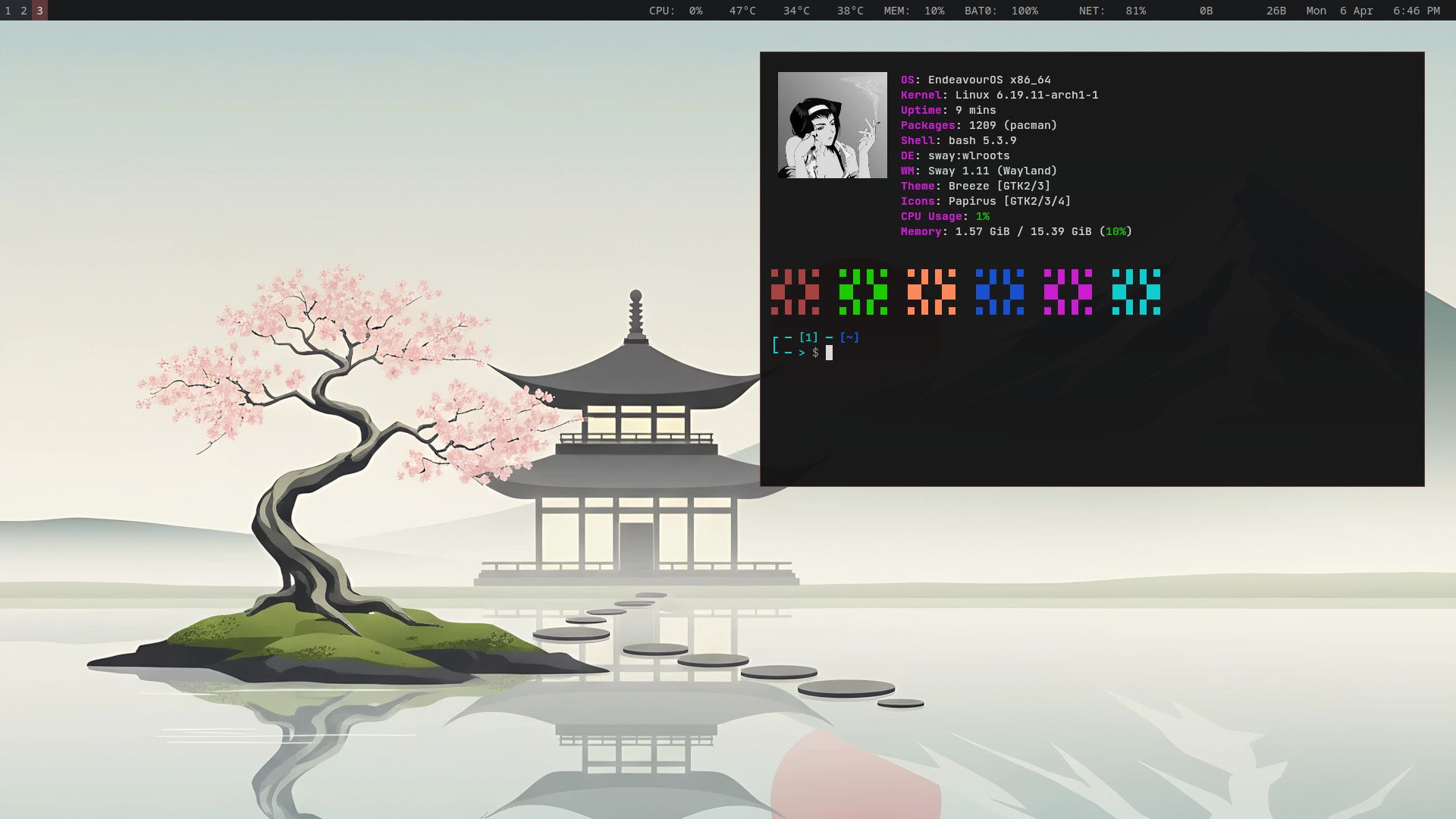Click the BAT0 battery status indicator
Image resolution: width=1456 pixels, height=819 pixels.
(1000, 11)
